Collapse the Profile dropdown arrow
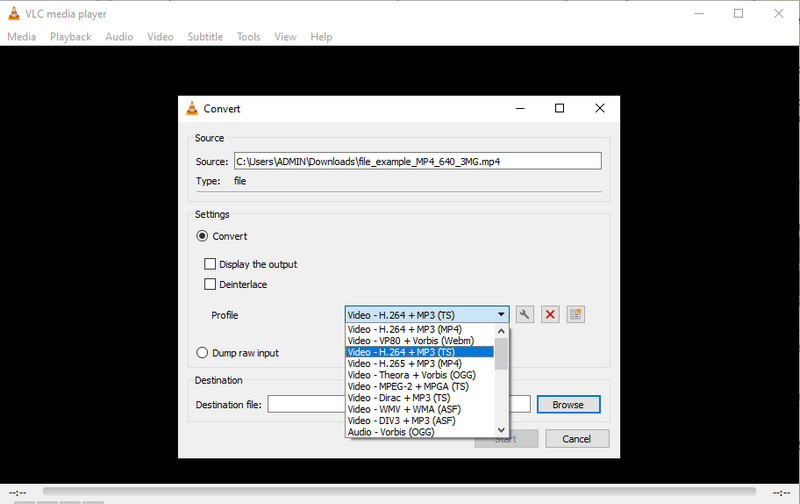Viewport: 800px width, 504px height. (501, 315)
